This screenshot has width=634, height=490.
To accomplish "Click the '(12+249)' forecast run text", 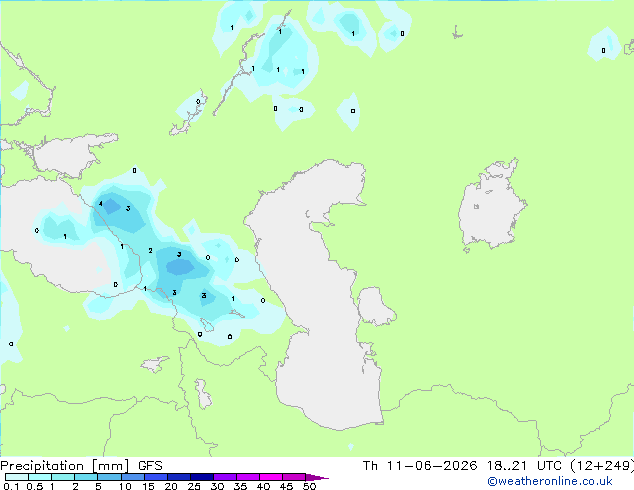I will [602, 466].
